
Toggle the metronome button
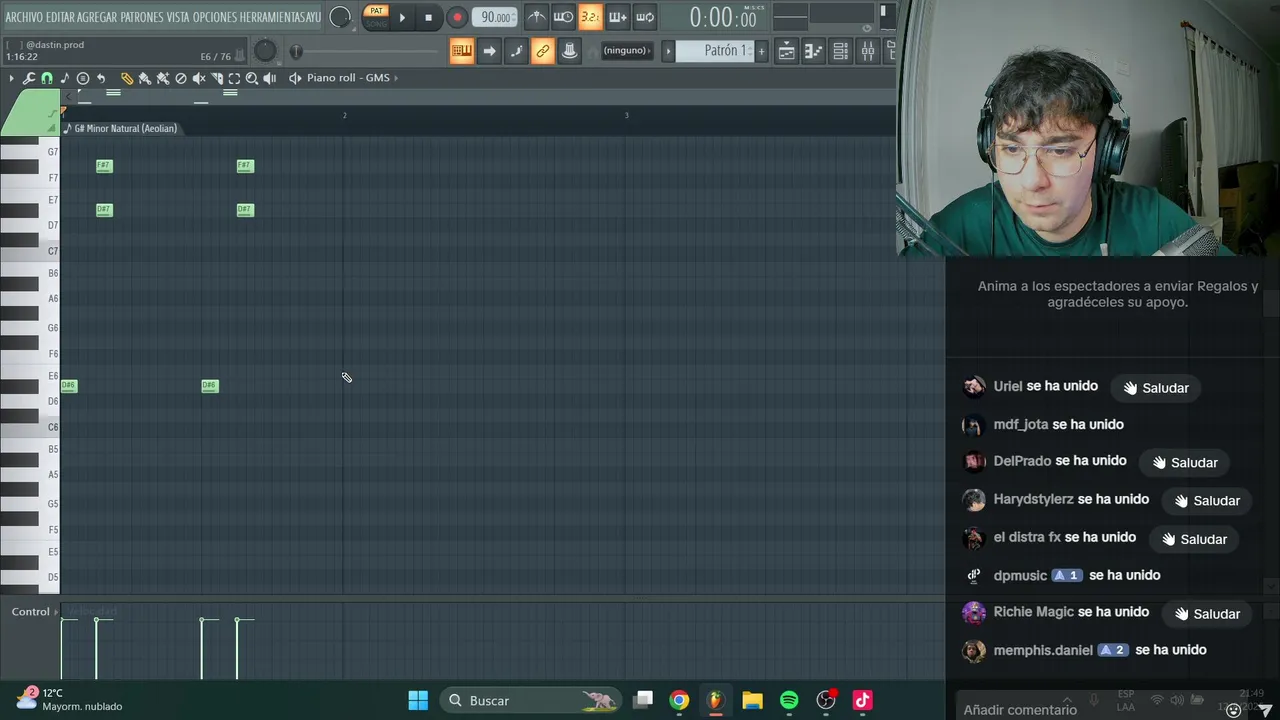(x=537, y=17)
